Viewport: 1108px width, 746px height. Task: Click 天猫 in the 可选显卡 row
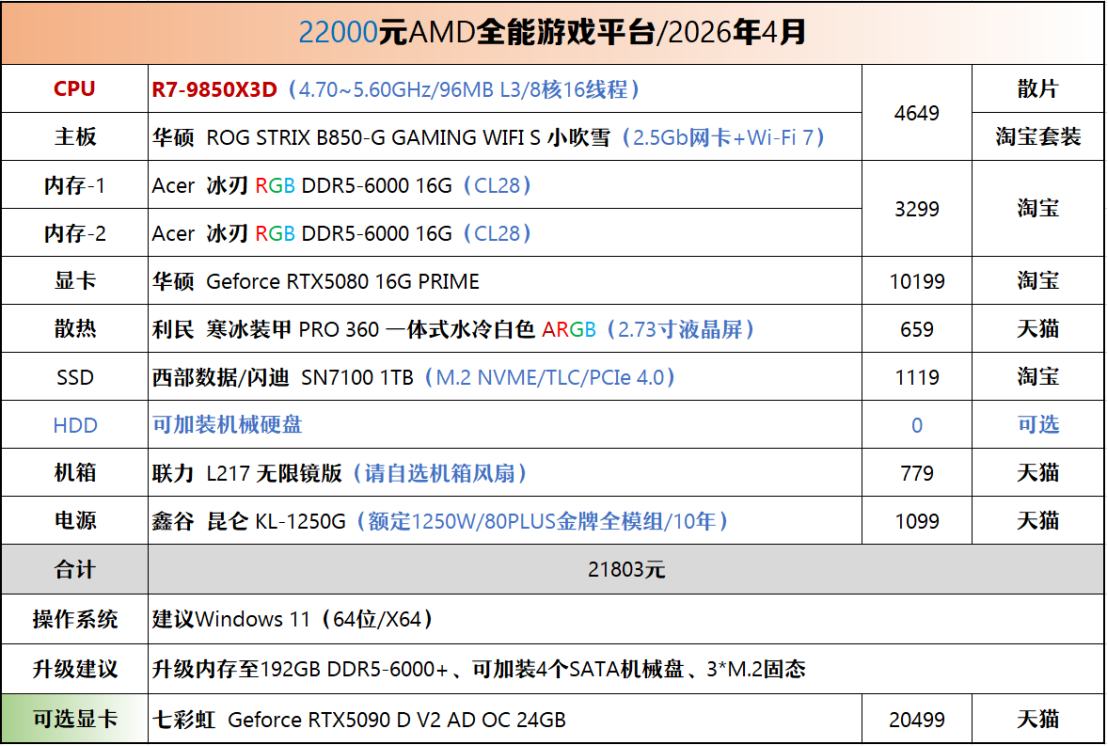click(x=1037, y=719)
